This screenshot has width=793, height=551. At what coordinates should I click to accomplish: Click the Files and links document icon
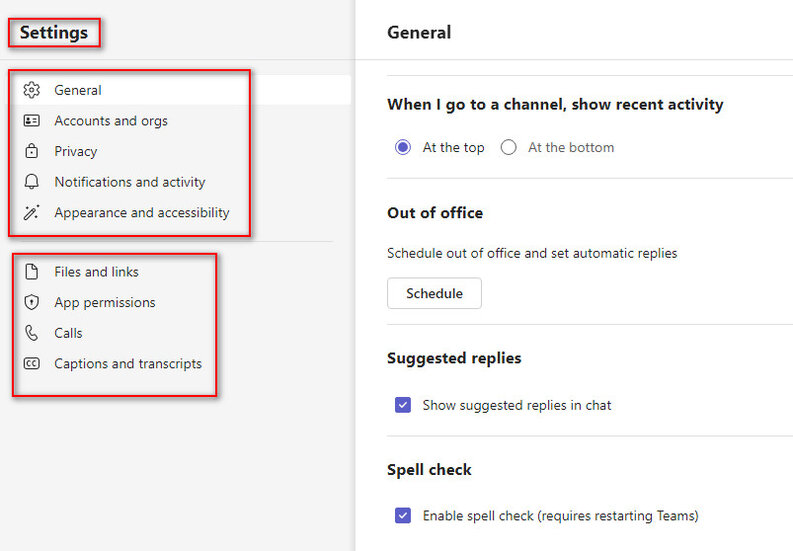pyautogui.click(x=31, y=272)
